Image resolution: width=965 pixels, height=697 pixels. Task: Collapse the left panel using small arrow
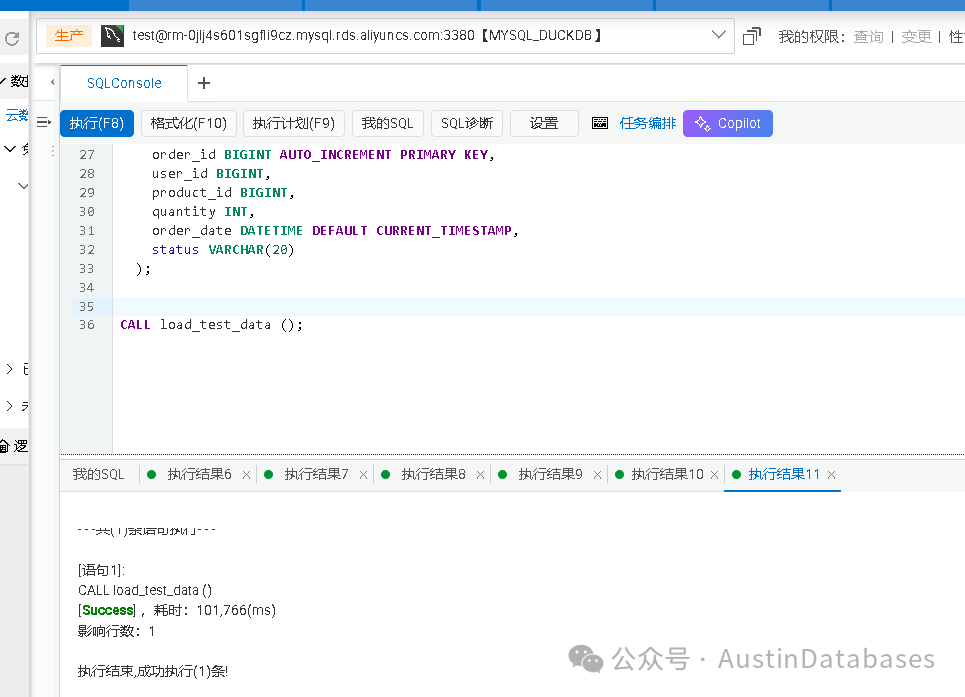52,82
